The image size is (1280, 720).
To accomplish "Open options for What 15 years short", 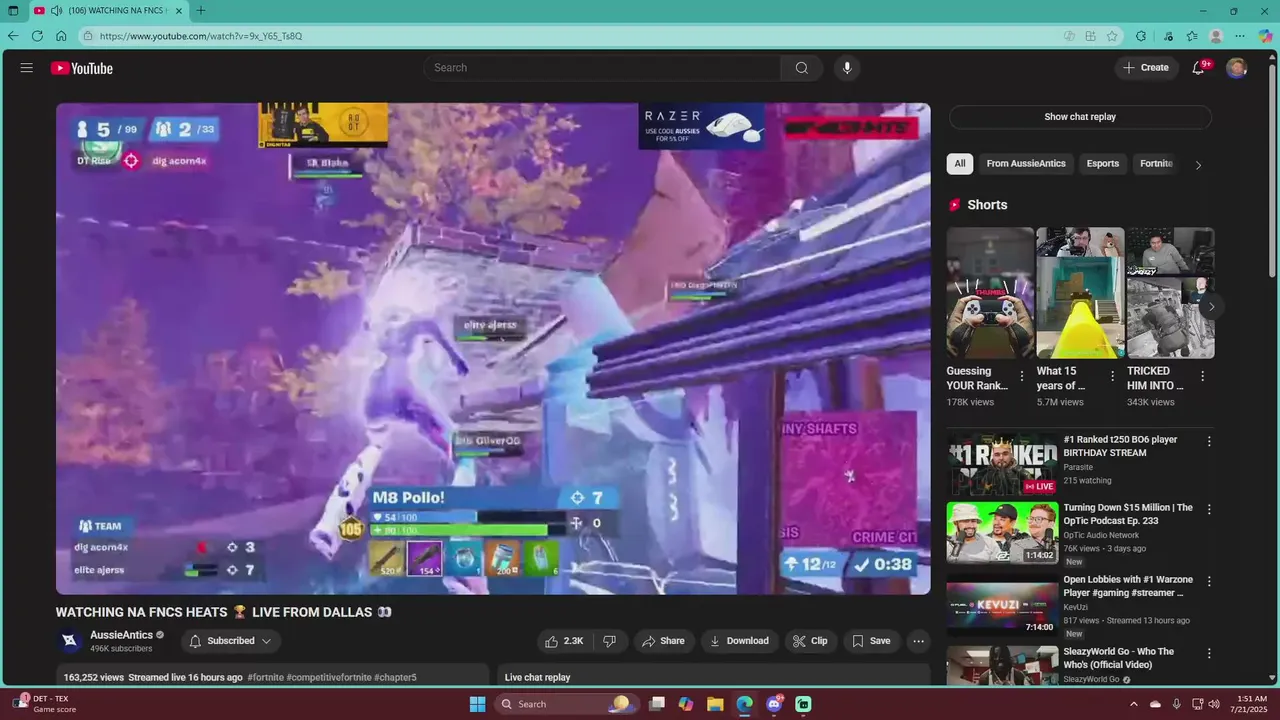I will pyautogui.click(x=1112, y=376).
